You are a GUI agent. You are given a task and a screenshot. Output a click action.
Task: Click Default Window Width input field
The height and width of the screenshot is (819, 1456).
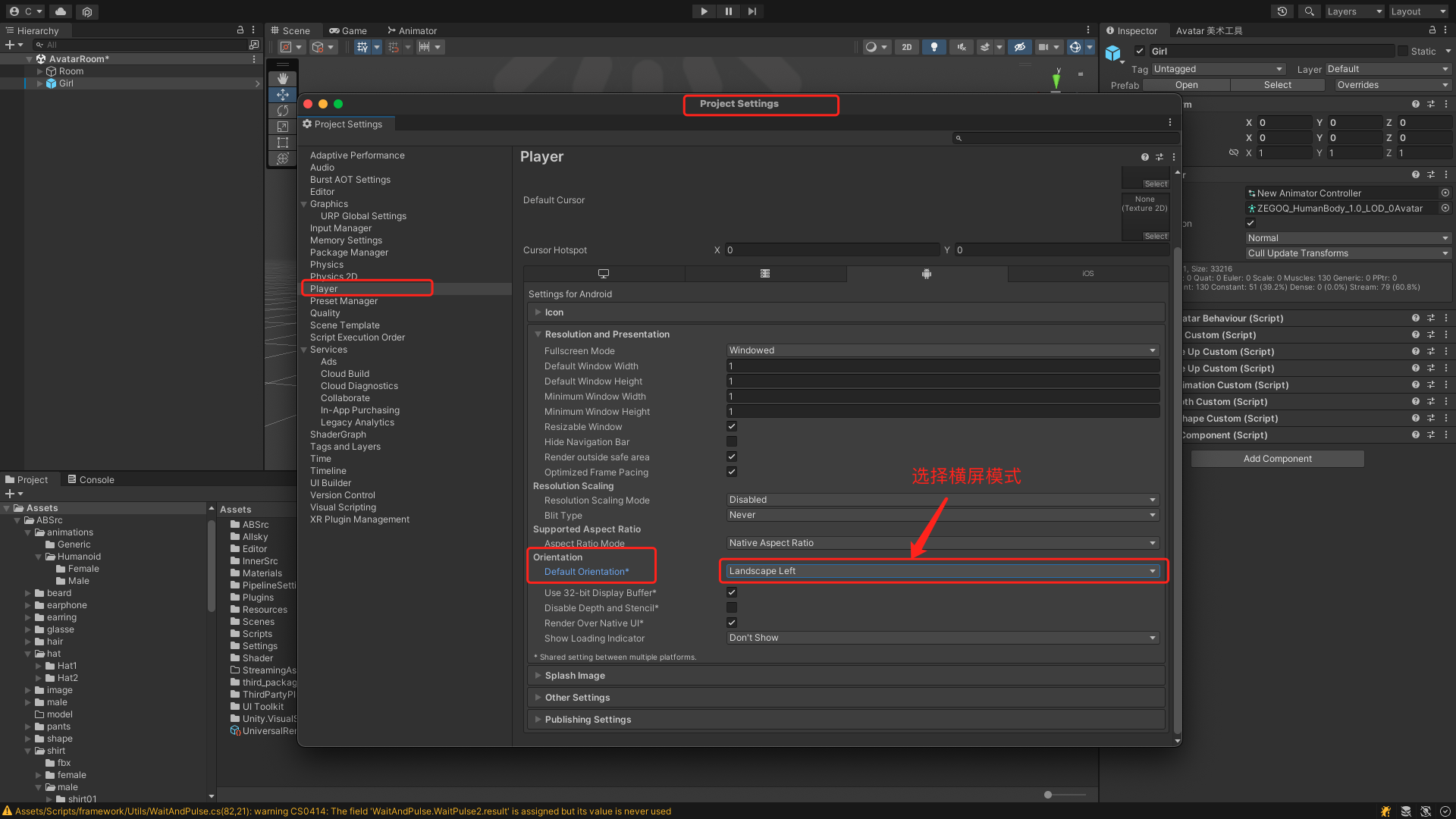(x=942, y=366)
